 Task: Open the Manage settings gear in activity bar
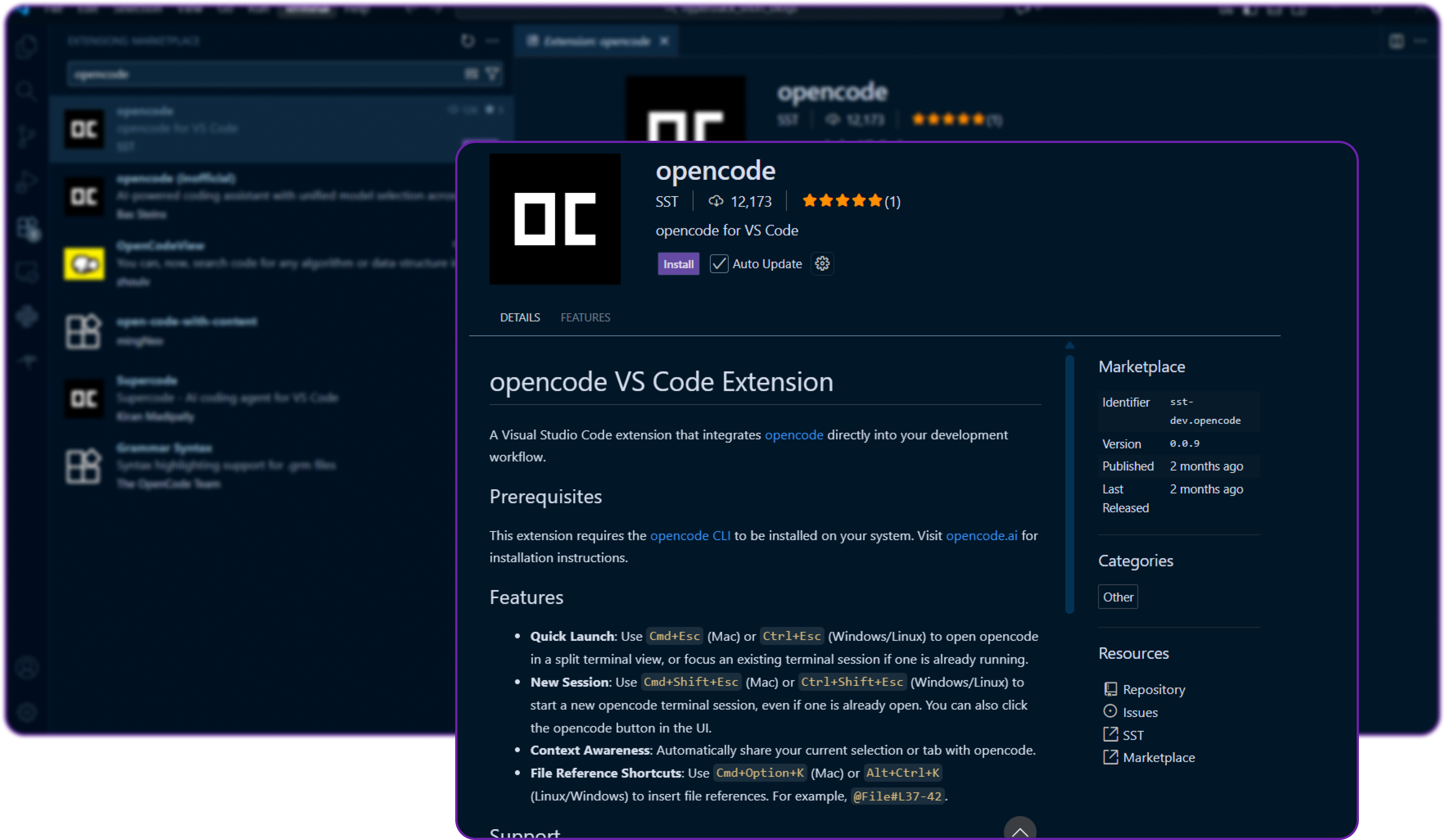tap(26, 712)
